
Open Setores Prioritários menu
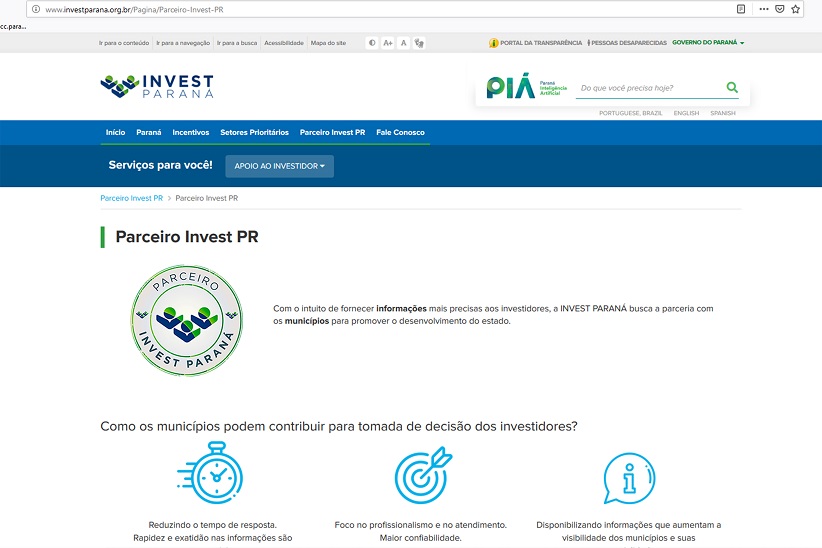[254, 132]
